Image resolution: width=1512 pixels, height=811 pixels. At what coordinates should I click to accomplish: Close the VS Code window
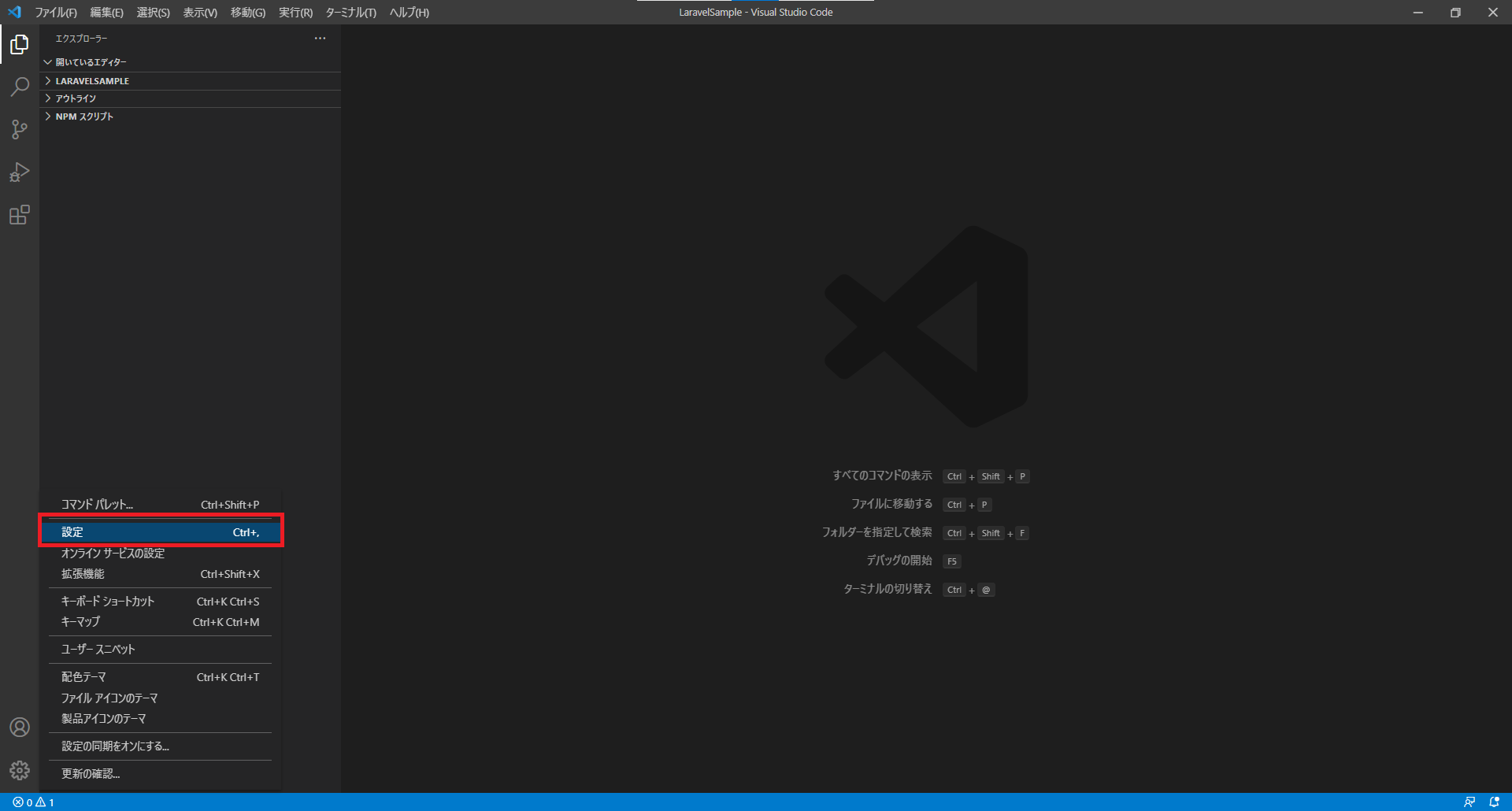coord(1493,12)
